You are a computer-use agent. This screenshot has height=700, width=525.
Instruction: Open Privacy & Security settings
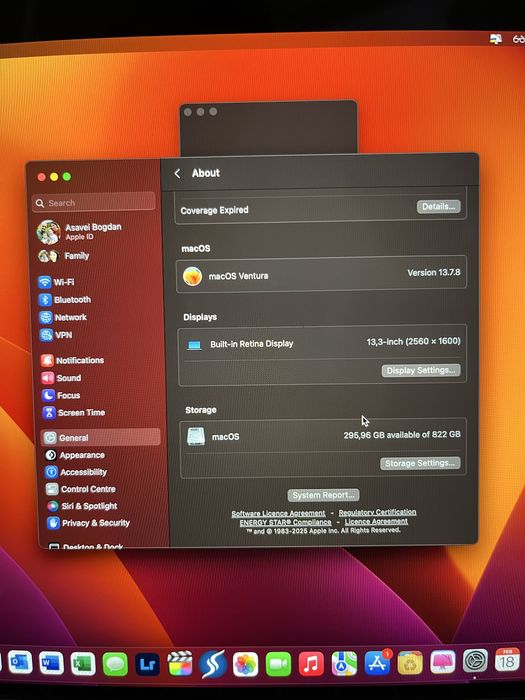(88, 523)
